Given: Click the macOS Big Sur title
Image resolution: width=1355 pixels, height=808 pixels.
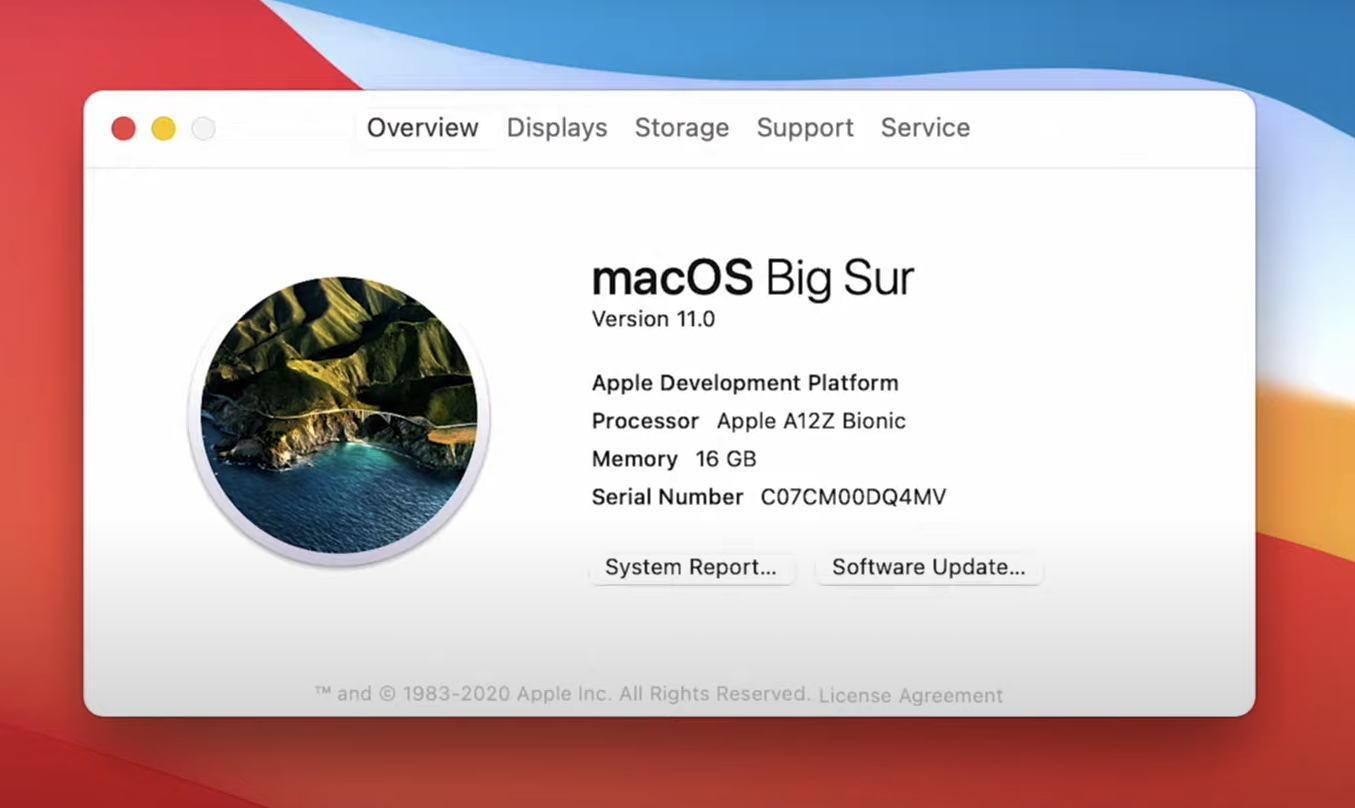Looking at the screenshot, I should pyautogui.click(x=753, y=277).
